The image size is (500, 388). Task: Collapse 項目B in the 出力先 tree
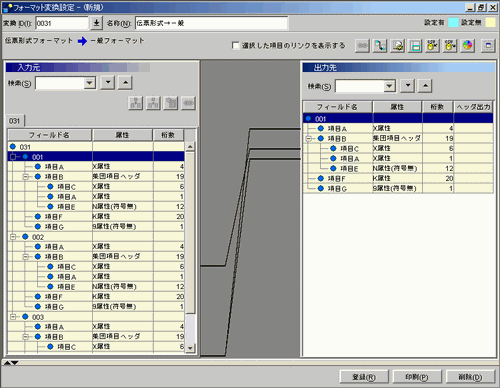308,138
